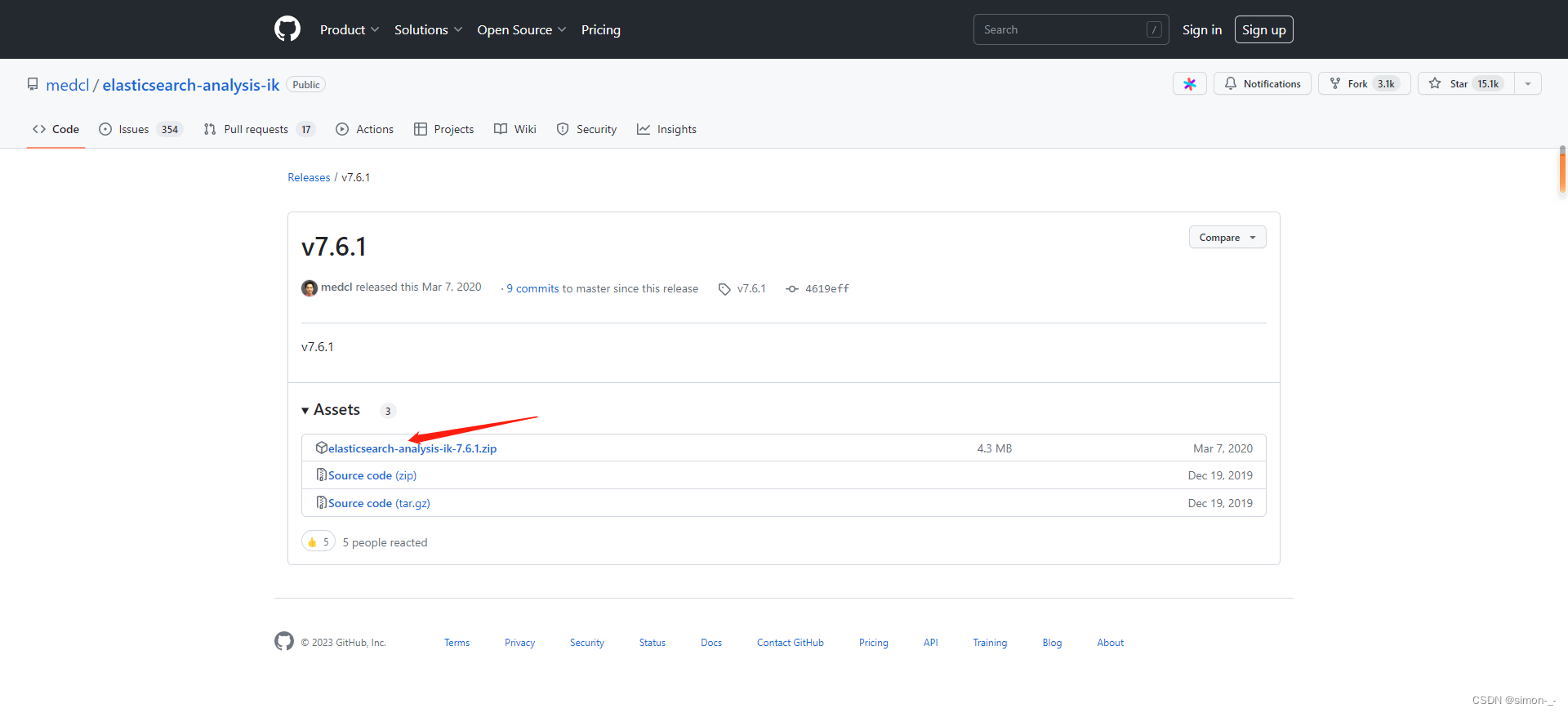Star the repository
The height and width of the screenshot is (713, 1568).
[x=1466, y=83]
